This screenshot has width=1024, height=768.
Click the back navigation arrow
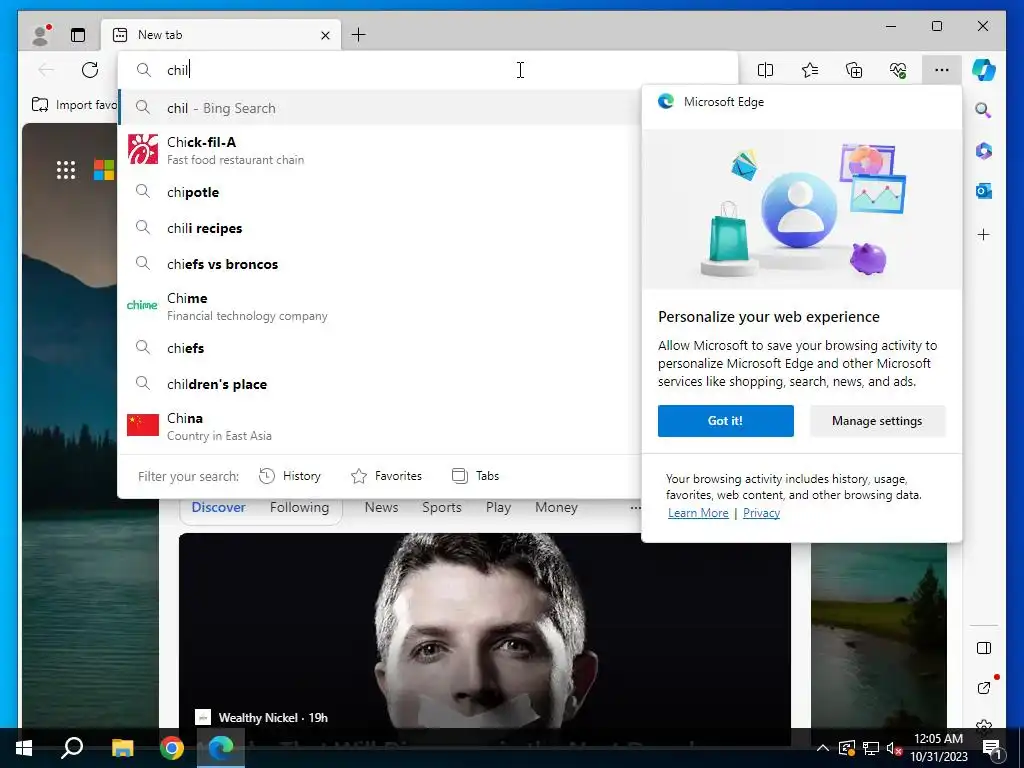(46, 70)
